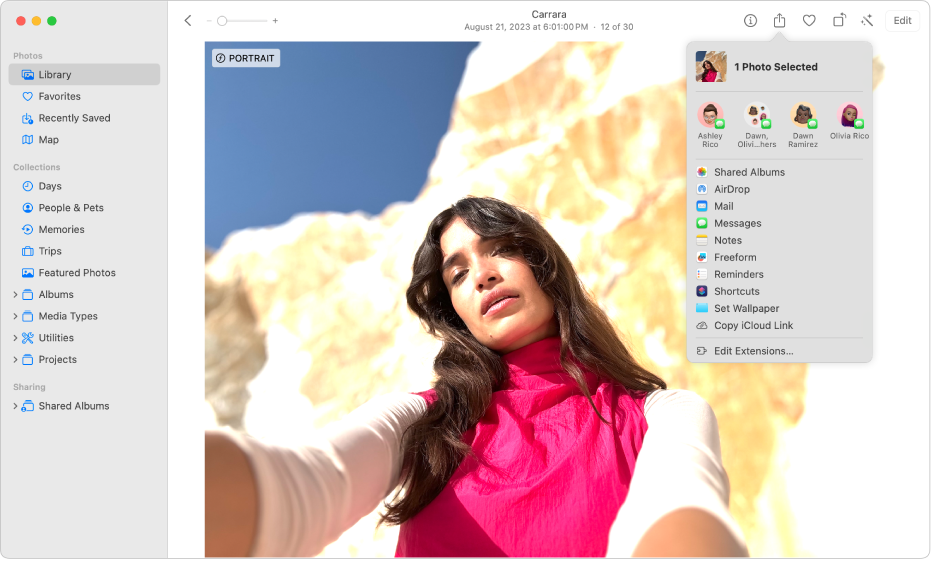
Task: Click the Rotate icon in toolbar
Action: 839,21
